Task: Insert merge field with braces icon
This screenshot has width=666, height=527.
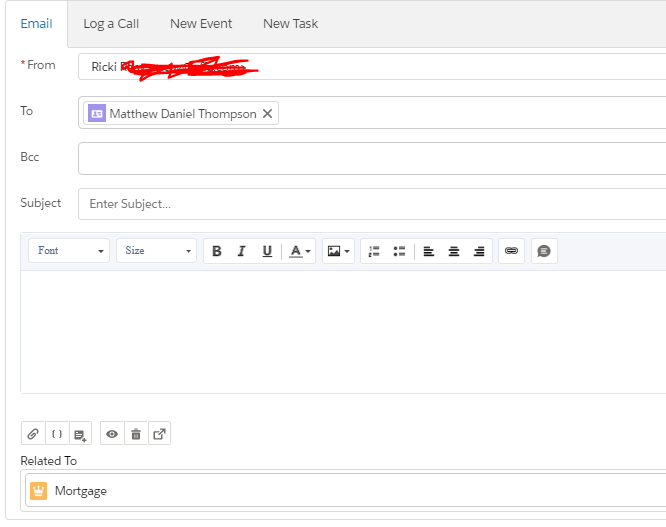Action: [x=56, y=434]
